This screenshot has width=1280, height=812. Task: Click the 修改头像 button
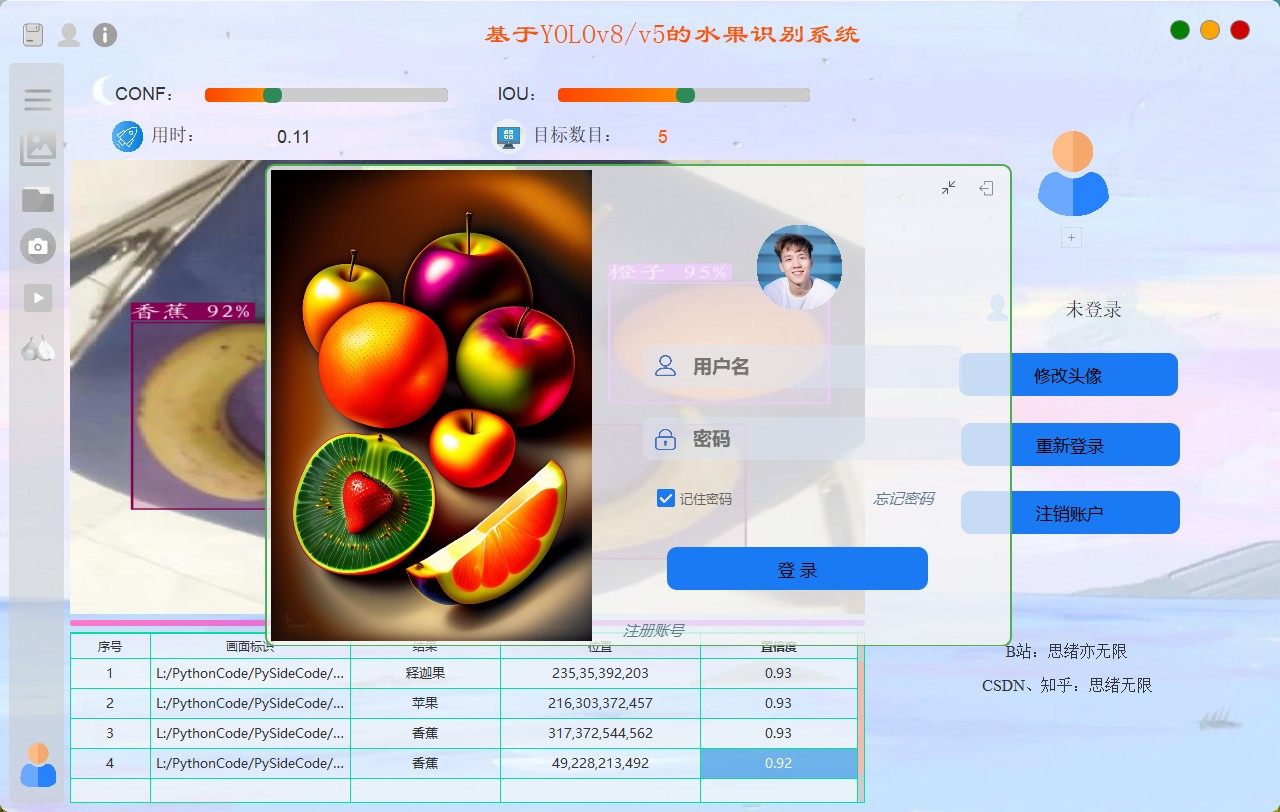tap(1068, 375)
